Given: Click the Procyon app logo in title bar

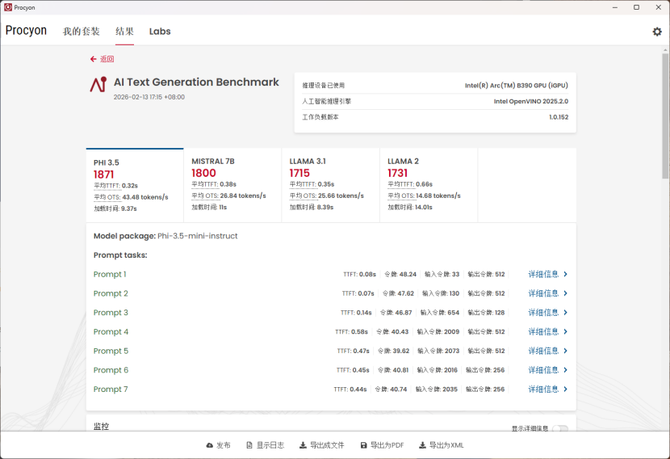Looking at the screenshot, I should tap(8, 7).
